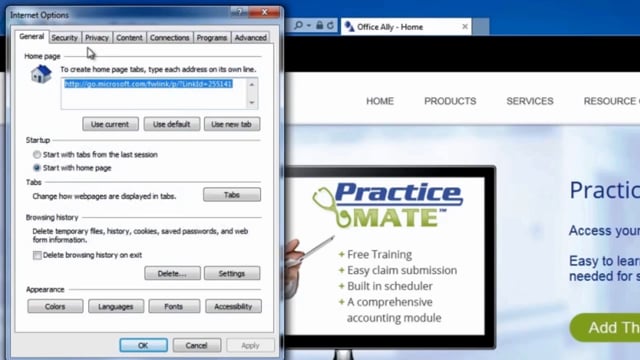Viewport: 640px width, 360px height.
Task: Open browsing history Settings button
Action: tap(232, 273)
